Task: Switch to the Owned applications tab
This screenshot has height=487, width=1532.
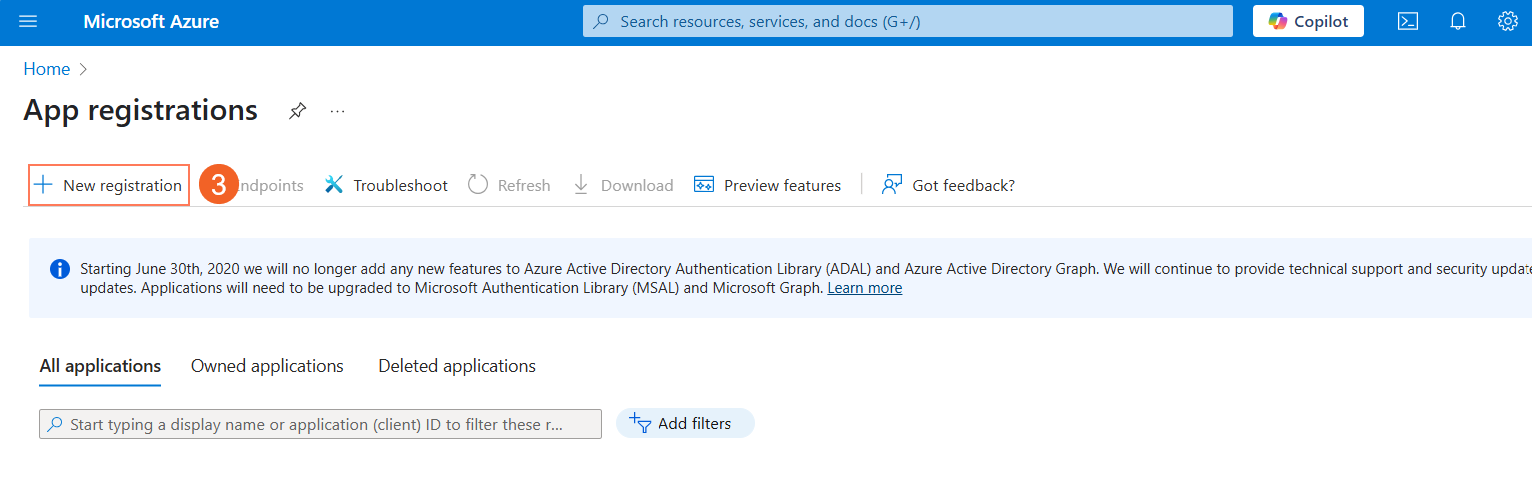Action: (267, 366)
